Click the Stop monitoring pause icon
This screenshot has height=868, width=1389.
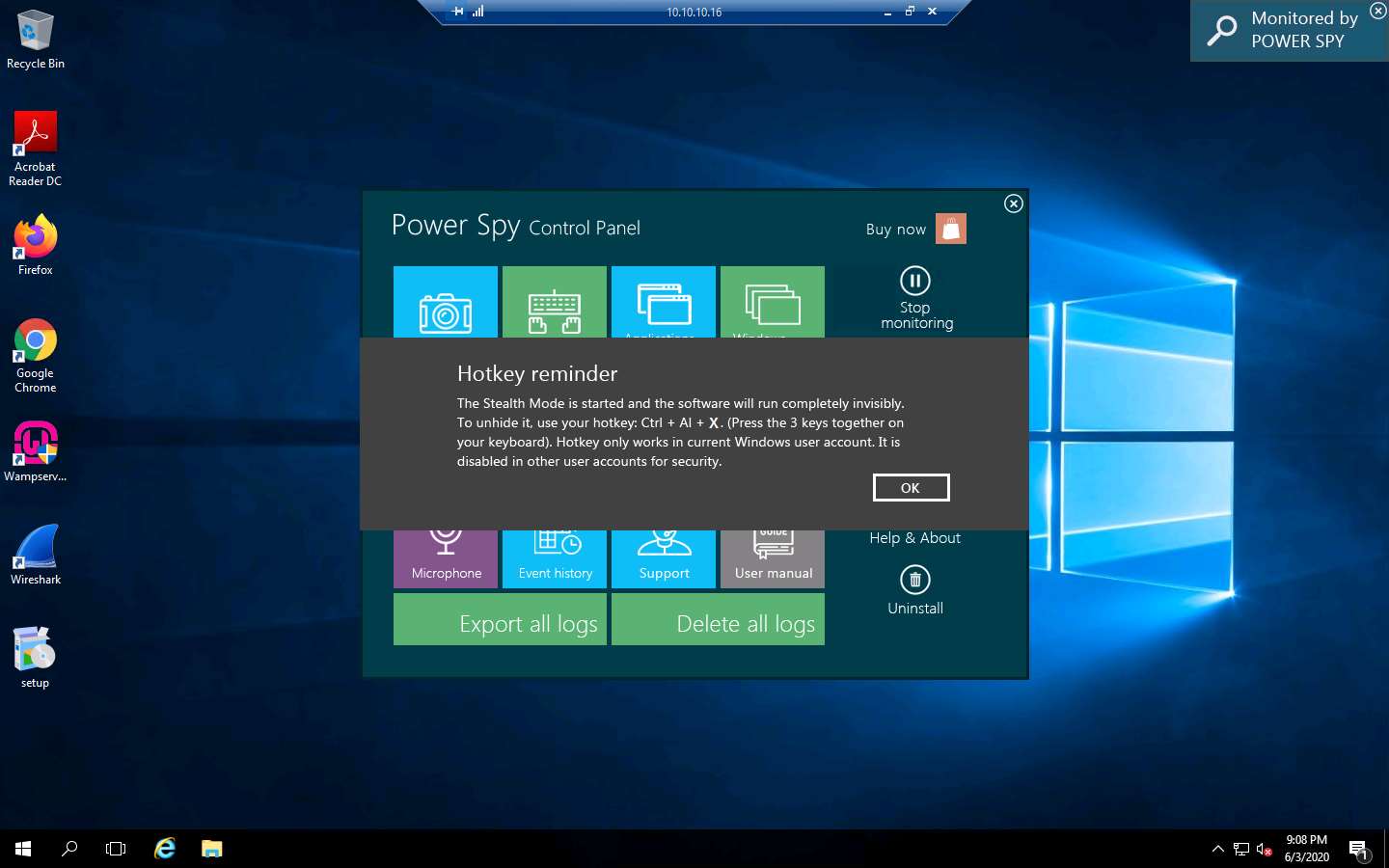915,281
